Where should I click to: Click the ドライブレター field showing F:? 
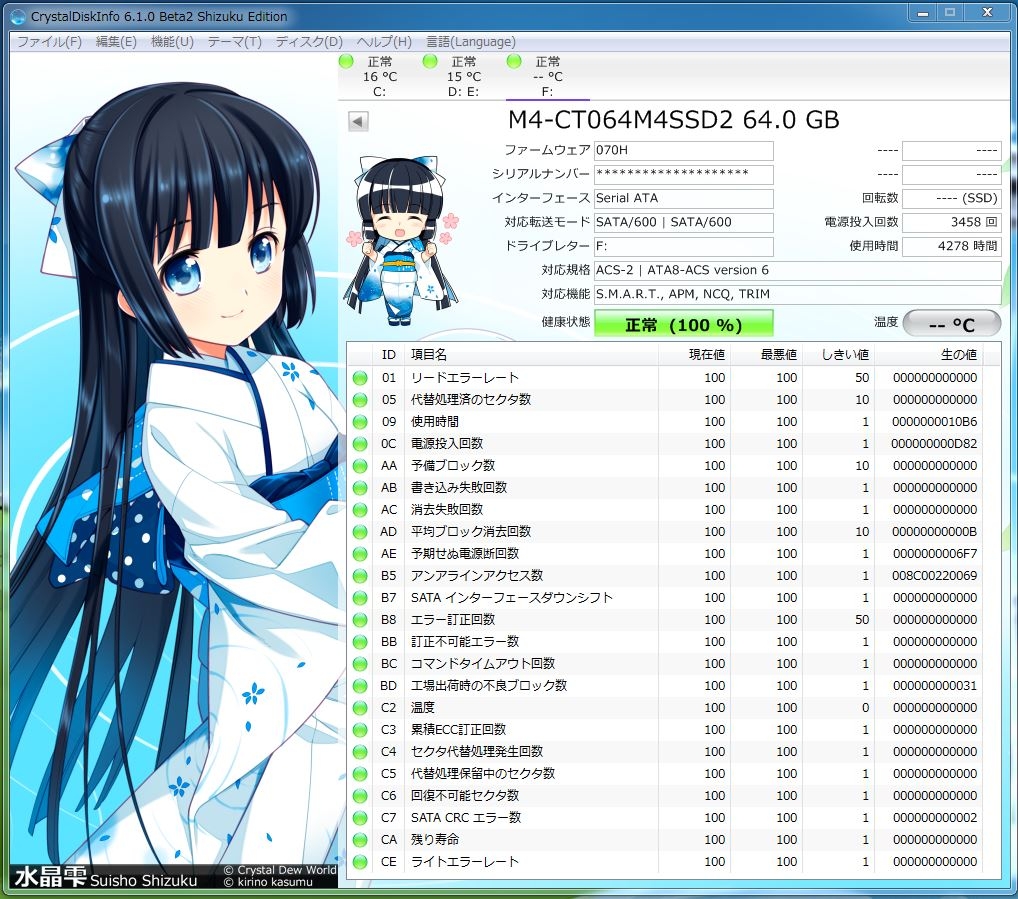684,247
